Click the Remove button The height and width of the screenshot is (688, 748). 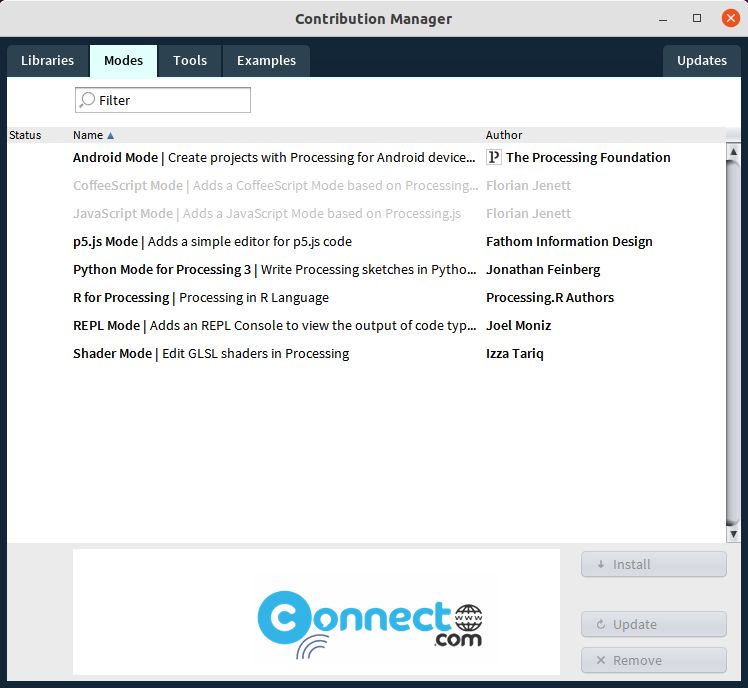coord(654,660)
